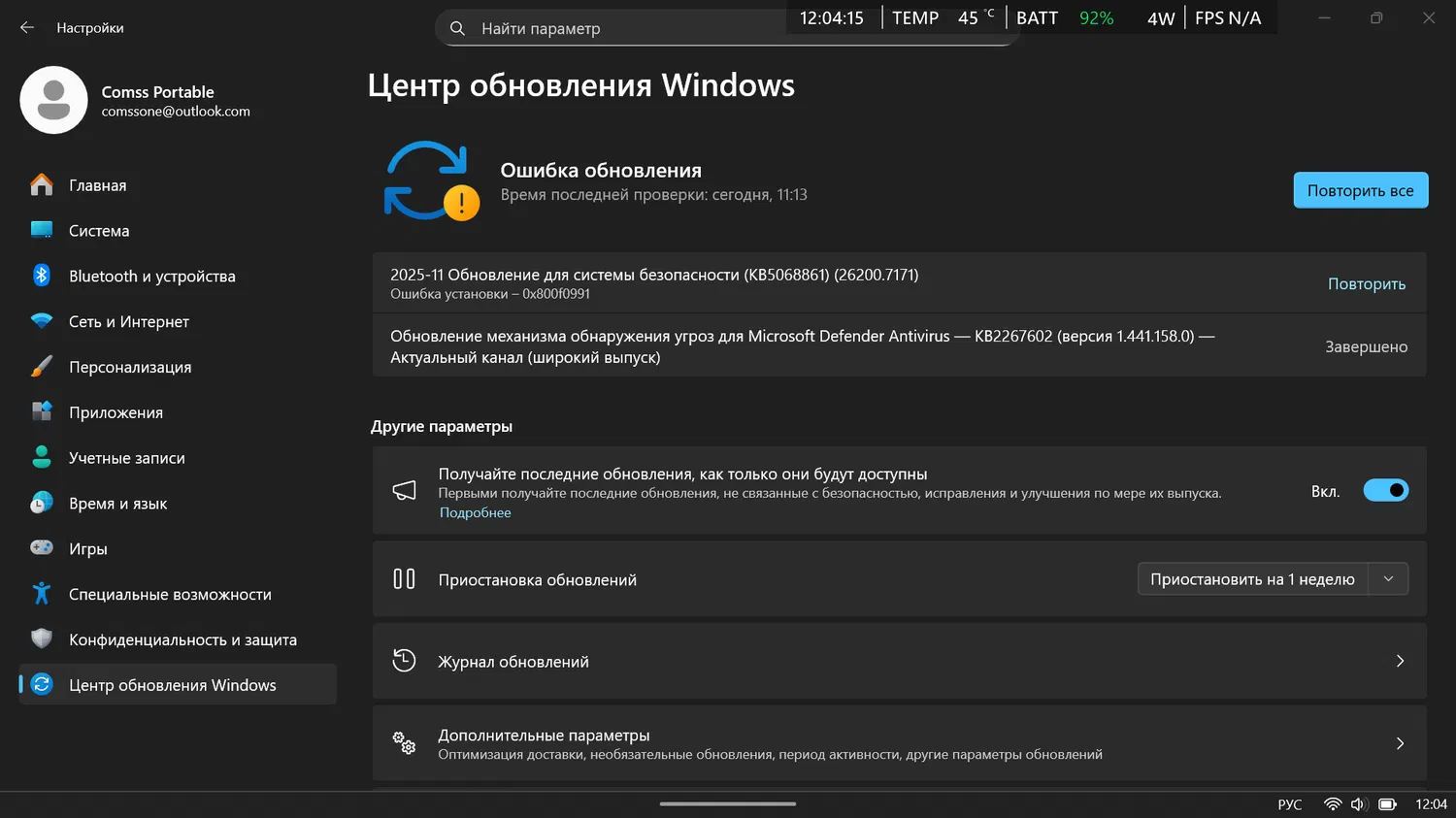Viewport: 1456px width, 818px height.
Task: Click the Конфиденциальность и защита shield icon
Action: tap(42, 639)
